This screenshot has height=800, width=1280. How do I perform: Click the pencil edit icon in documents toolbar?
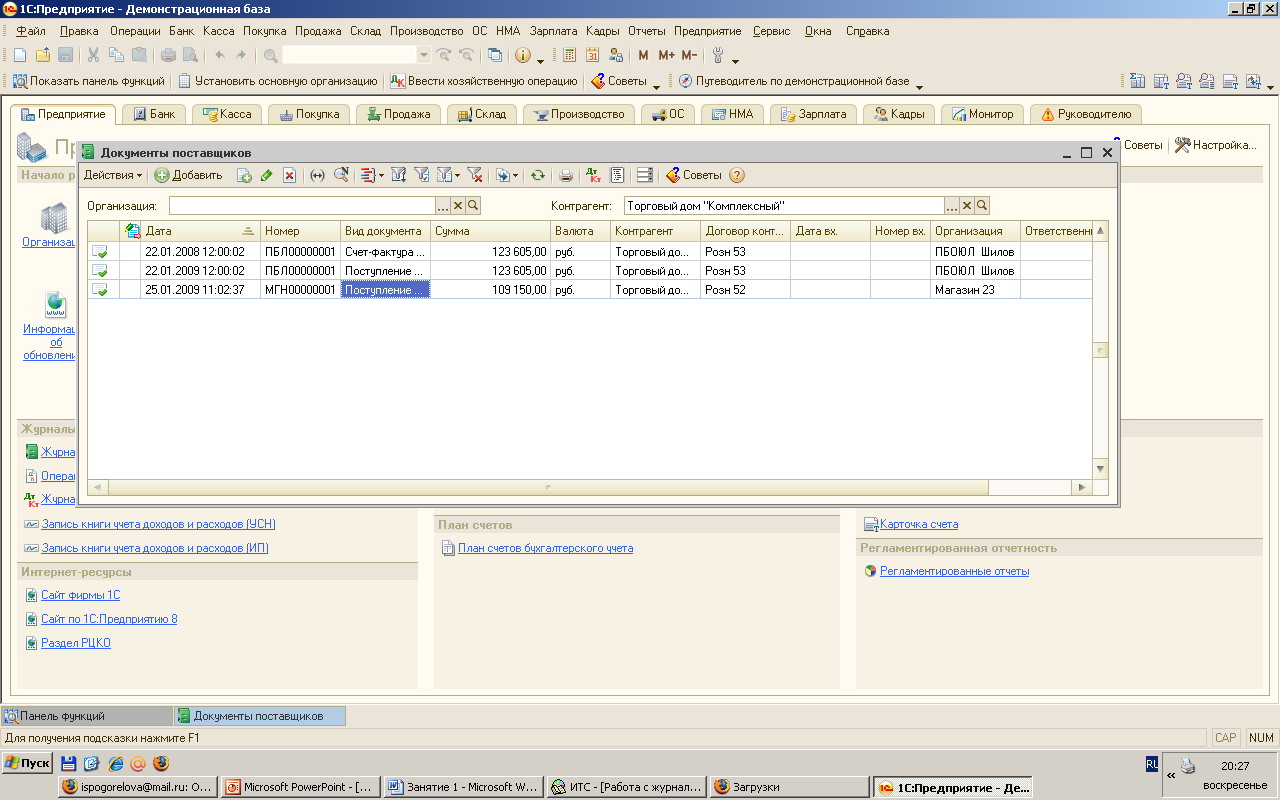tap(266, 175)
